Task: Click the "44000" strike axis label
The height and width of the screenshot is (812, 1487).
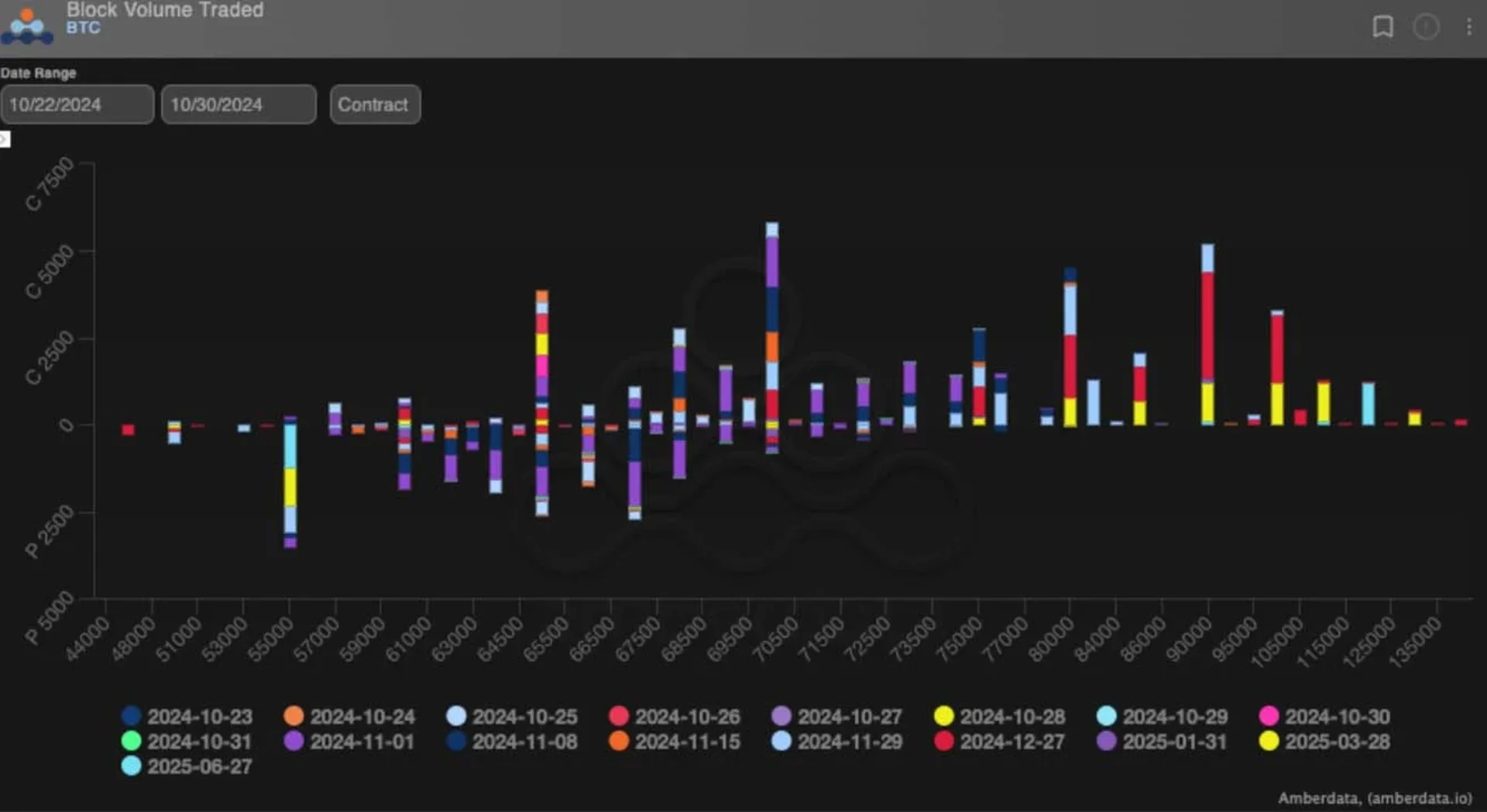Action: point(88,639)
